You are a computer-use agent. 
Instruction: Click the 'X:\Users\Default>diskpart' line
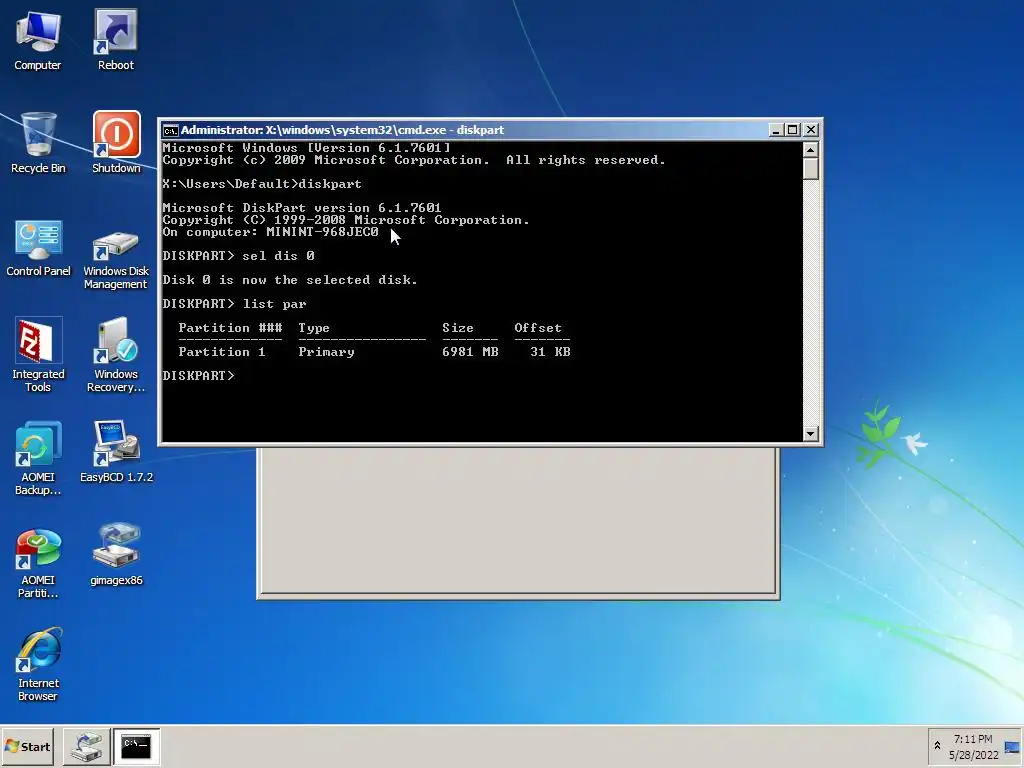[x=262, y=184]
